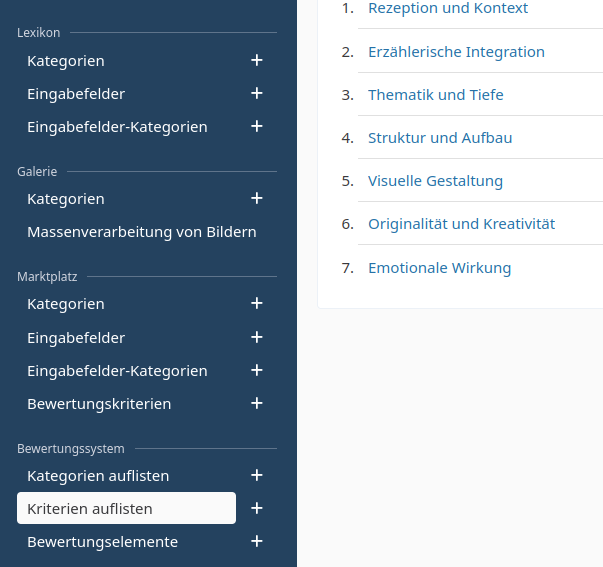Open Originalität und Kreativität criterion
The width and height of the screenshot is (603, 567).
461,224
